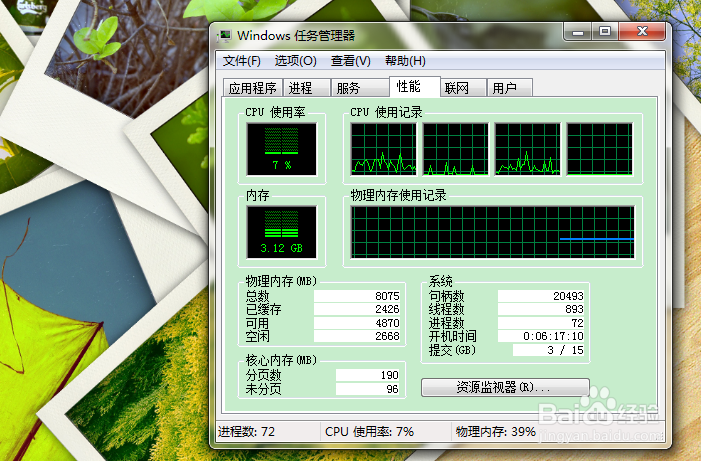Click the third CPU usage history graph

(x=528, y=149)
